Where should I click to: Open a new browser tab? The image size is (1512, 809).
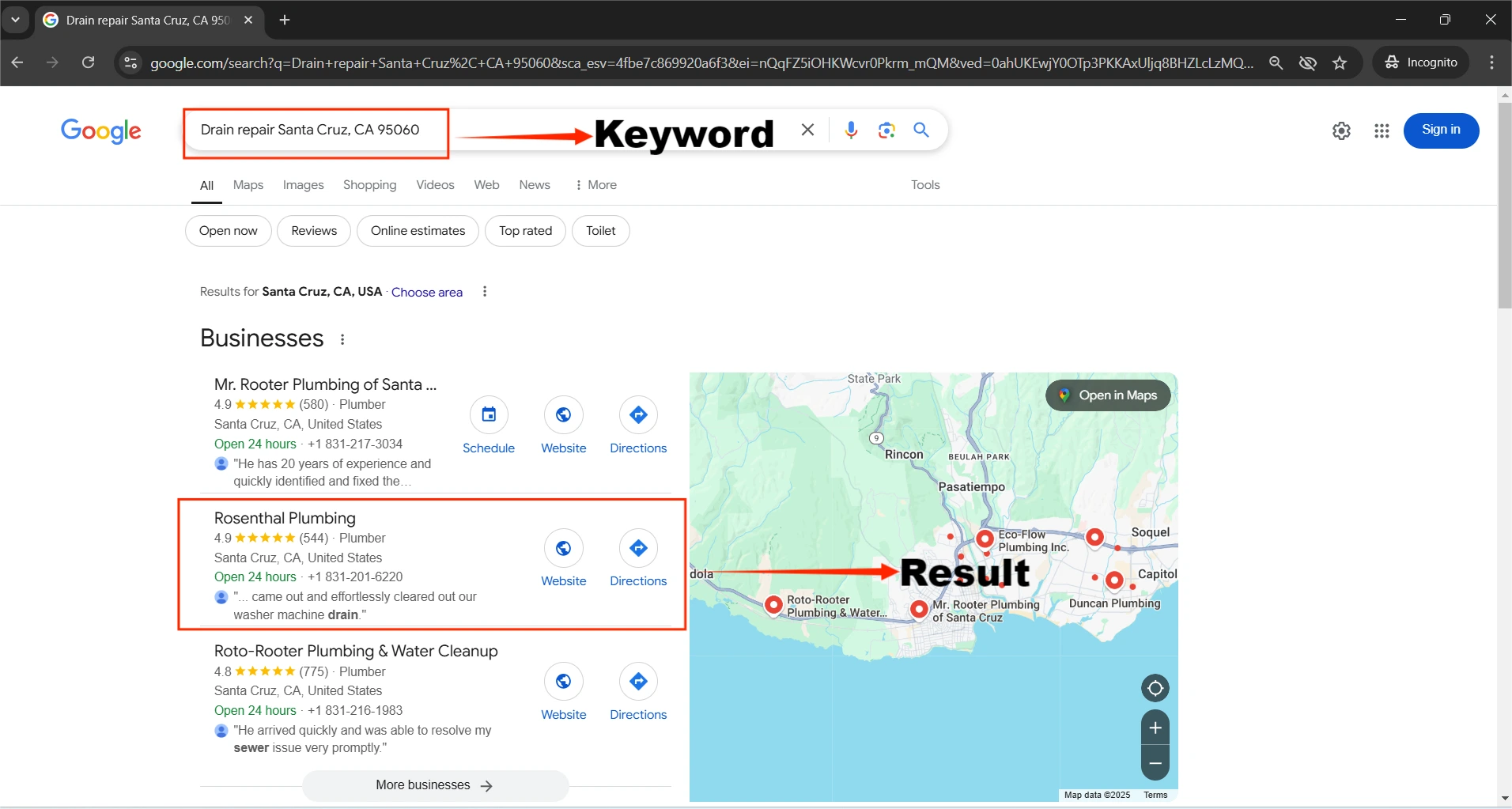coord(285,20)
